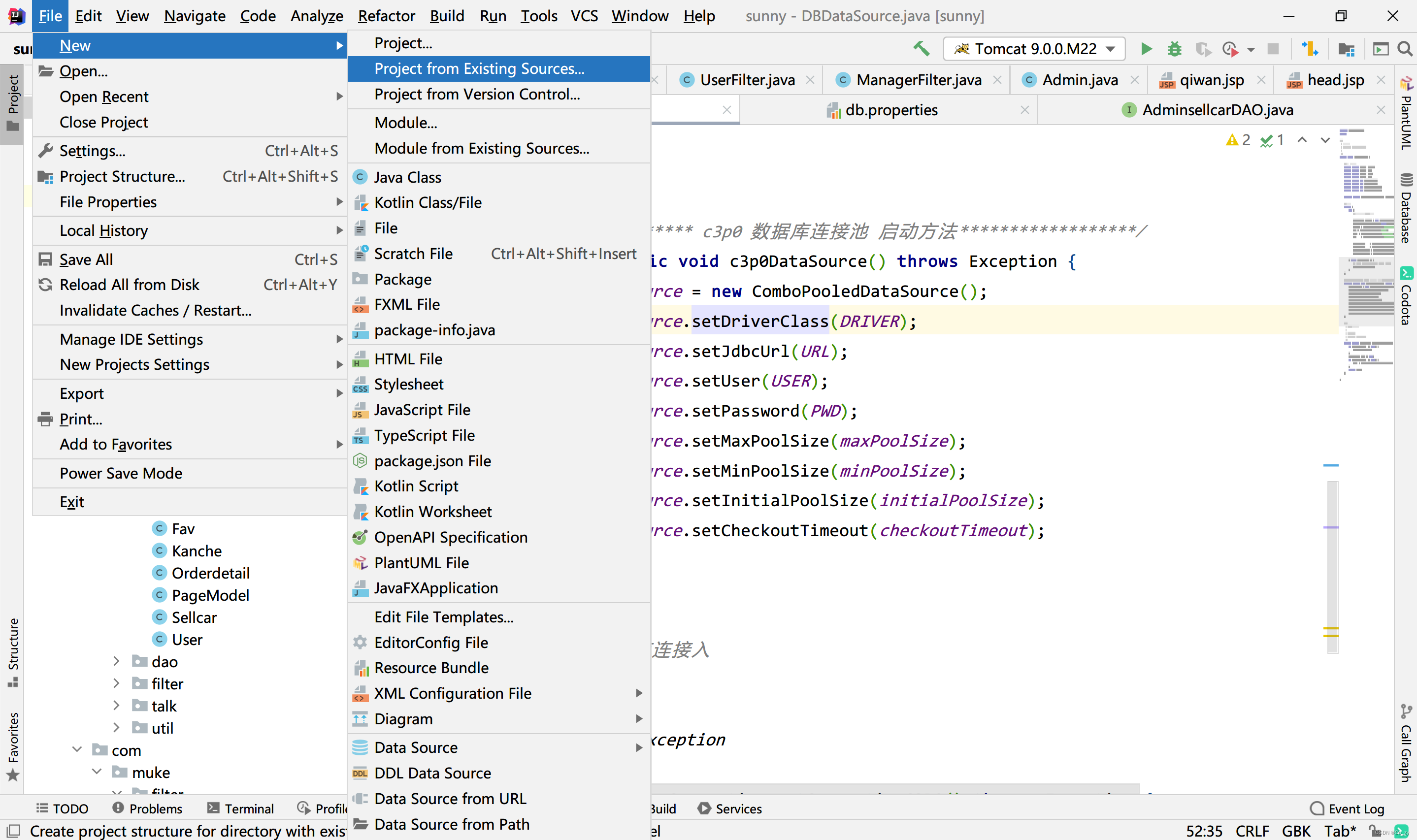Click Reload All from Disk

pyautogui.click(x=190, y=285)
